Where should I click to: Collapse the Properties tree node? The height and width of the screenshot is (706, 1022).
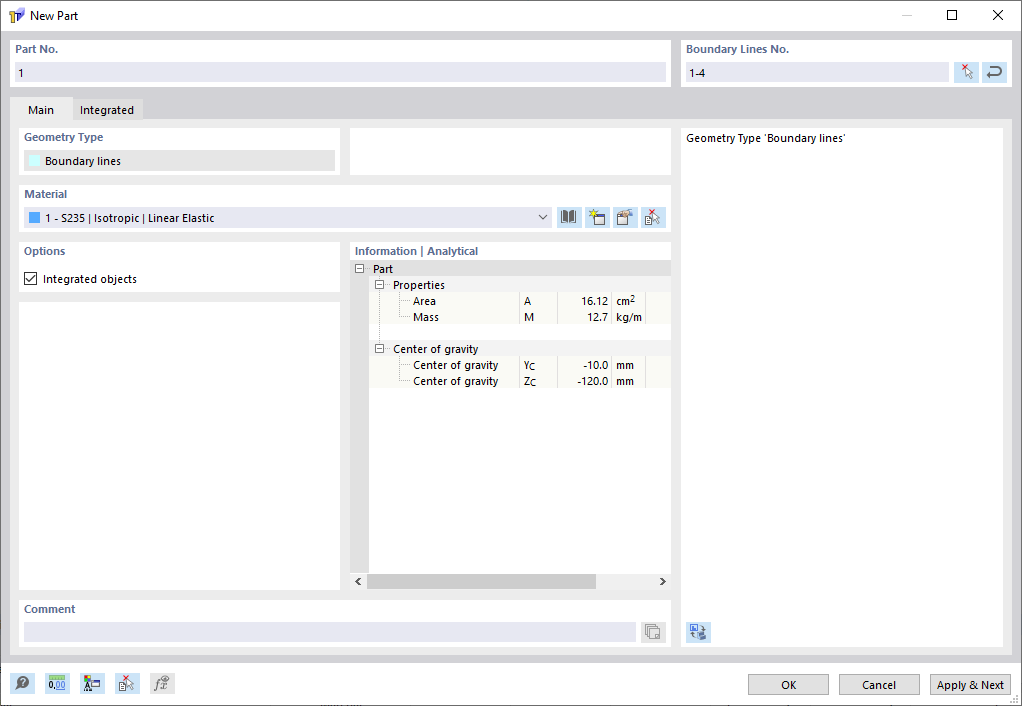379,285
